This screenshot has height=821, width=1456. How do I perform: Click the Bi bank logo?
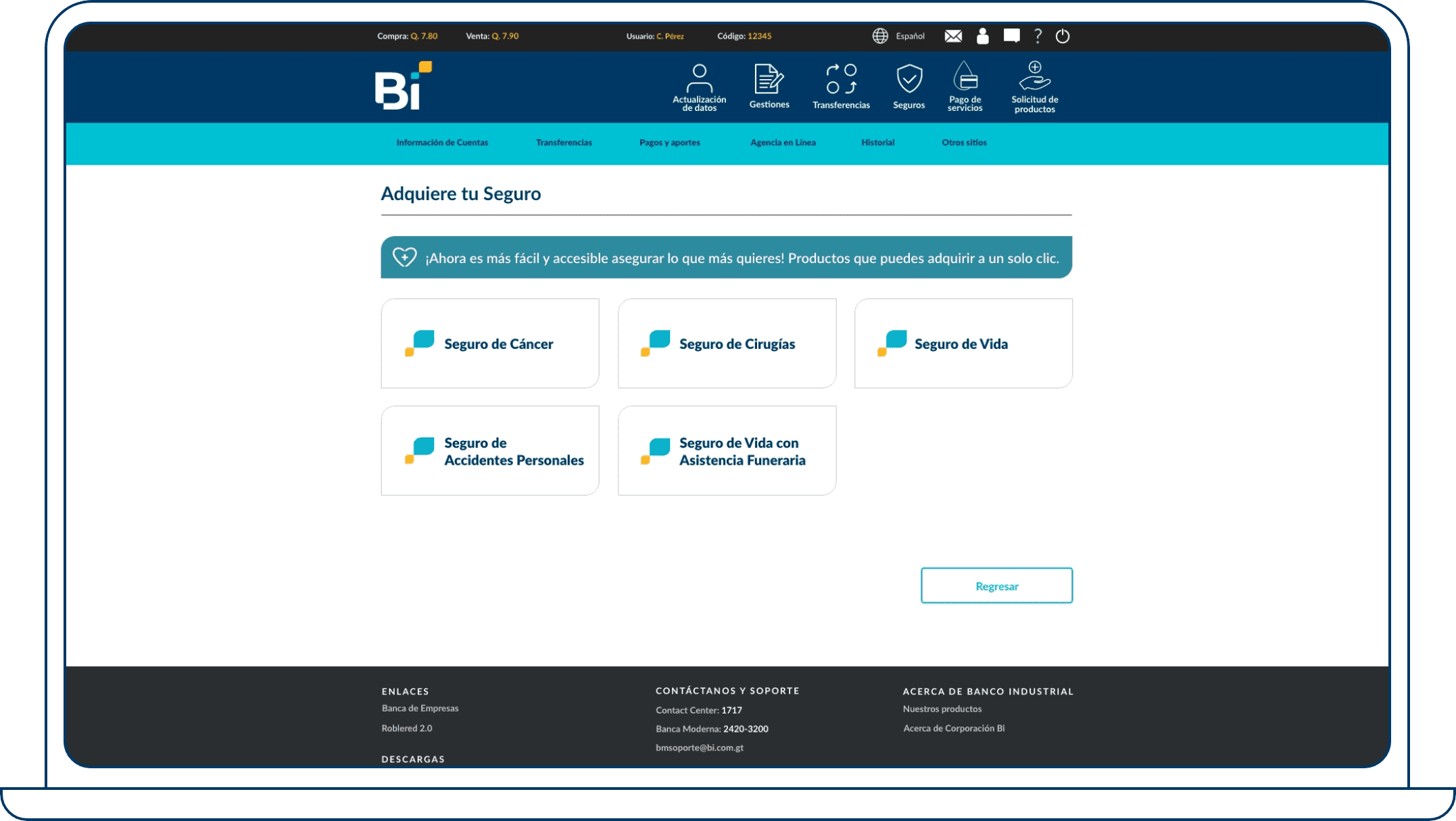(404, 86)
